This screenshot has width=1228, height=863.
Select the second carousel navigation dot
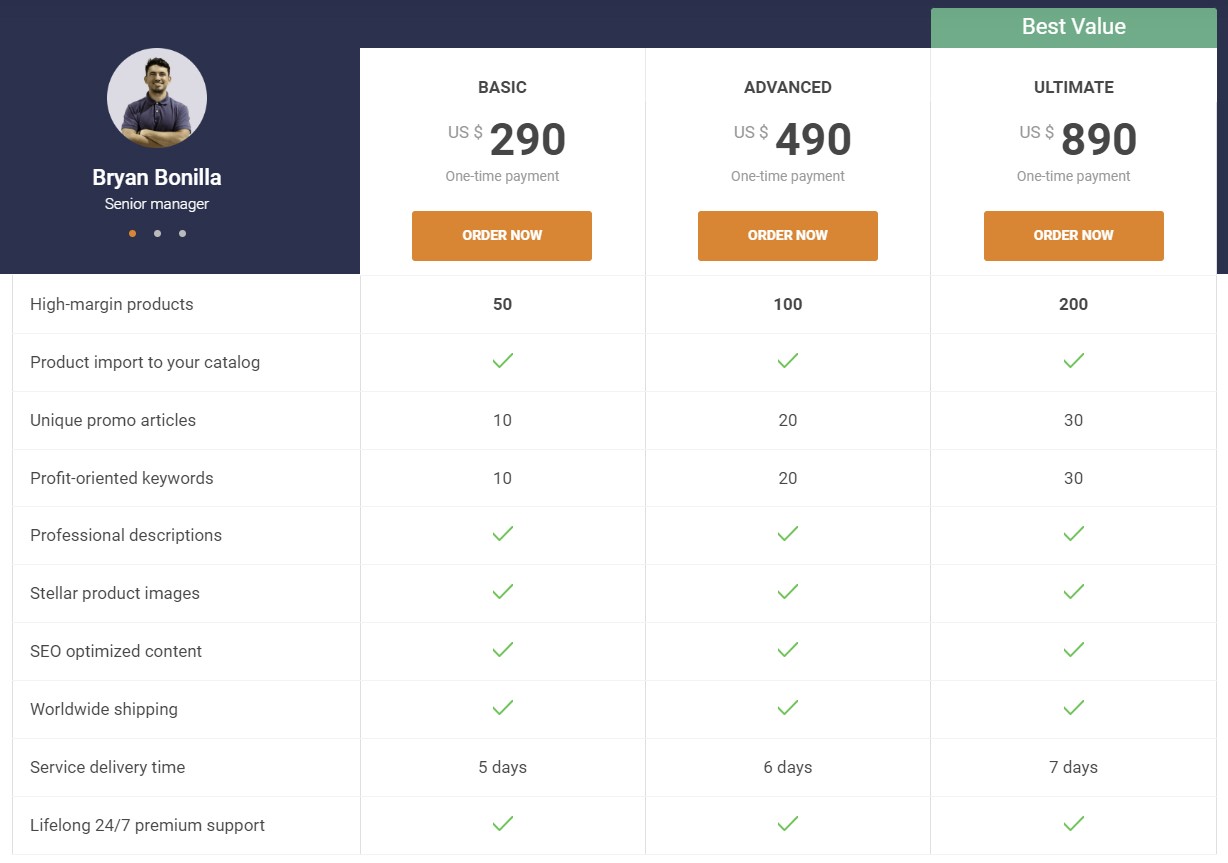[157, 233]
